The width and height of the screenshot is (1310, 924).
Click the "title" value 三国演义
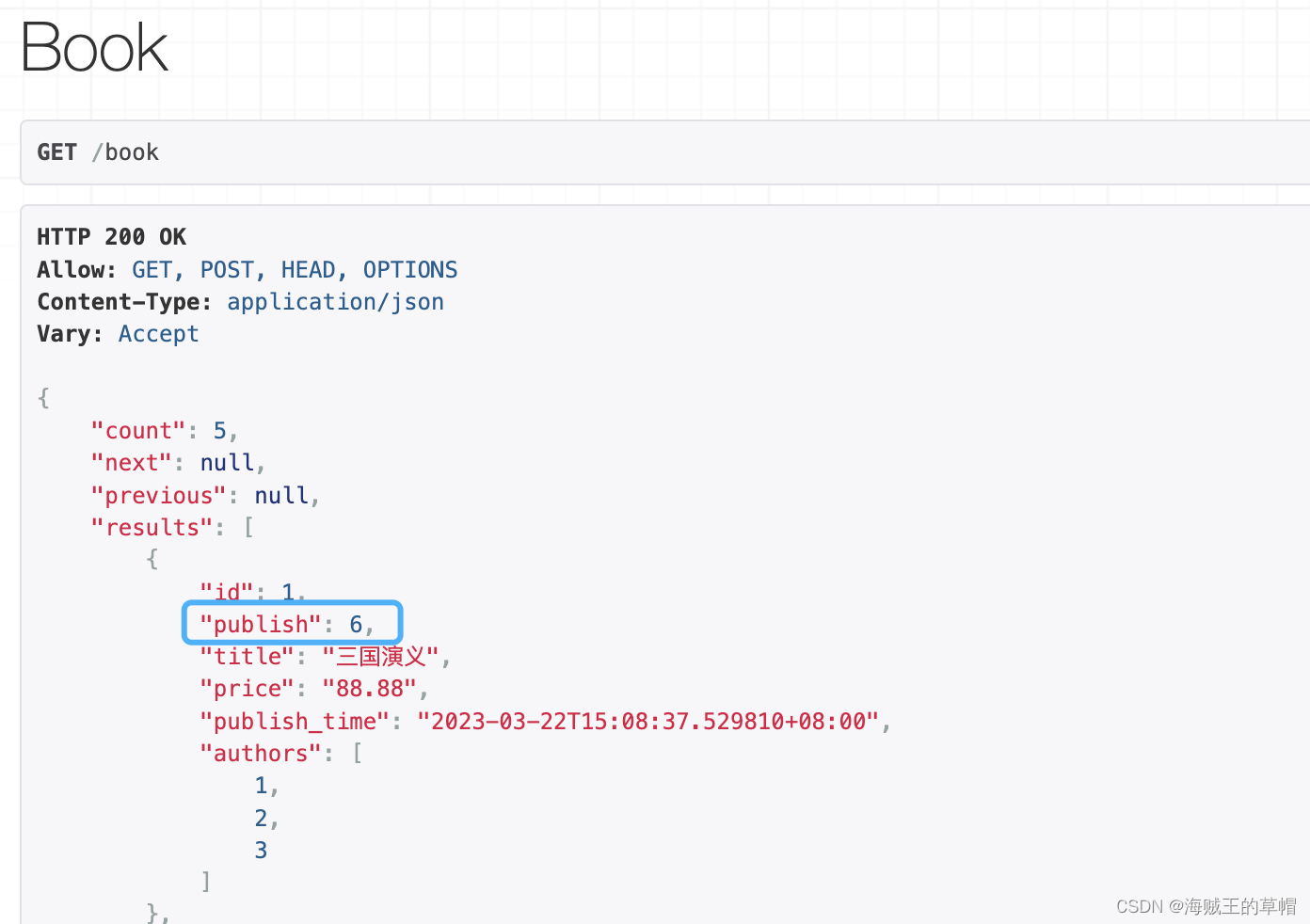(x=381, y=657)
